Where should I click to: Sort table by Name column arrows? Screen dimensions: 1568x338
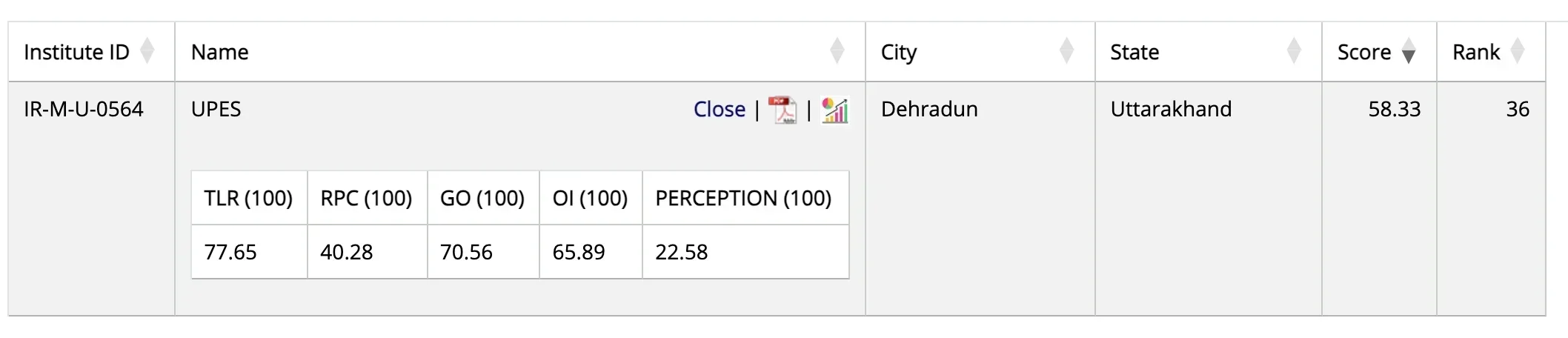pyautogui.click(x=837, y=51)
